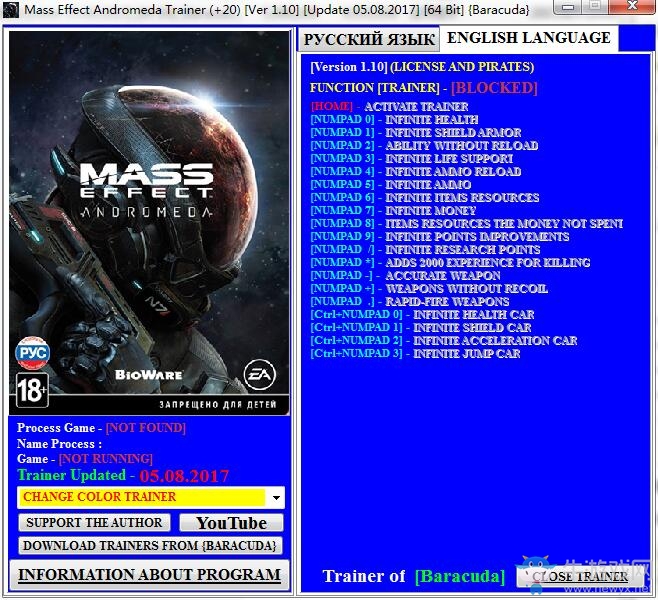The width and height of the screenshot is (658, 600).
Task: Minimize the trainer window
Action: pyautogui.click(x=568, y=7)
